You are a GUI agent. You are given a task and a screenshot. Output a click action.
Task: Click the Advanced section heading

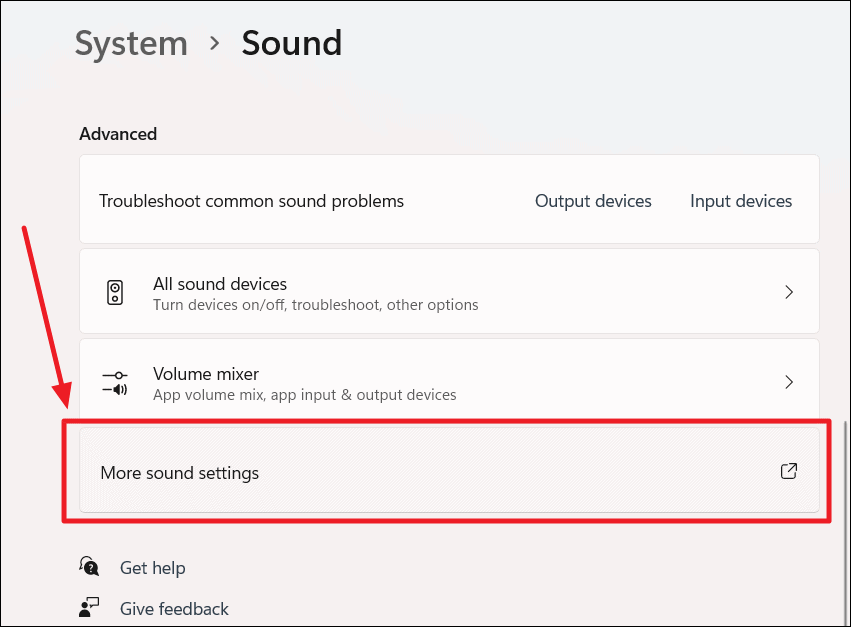117,133
